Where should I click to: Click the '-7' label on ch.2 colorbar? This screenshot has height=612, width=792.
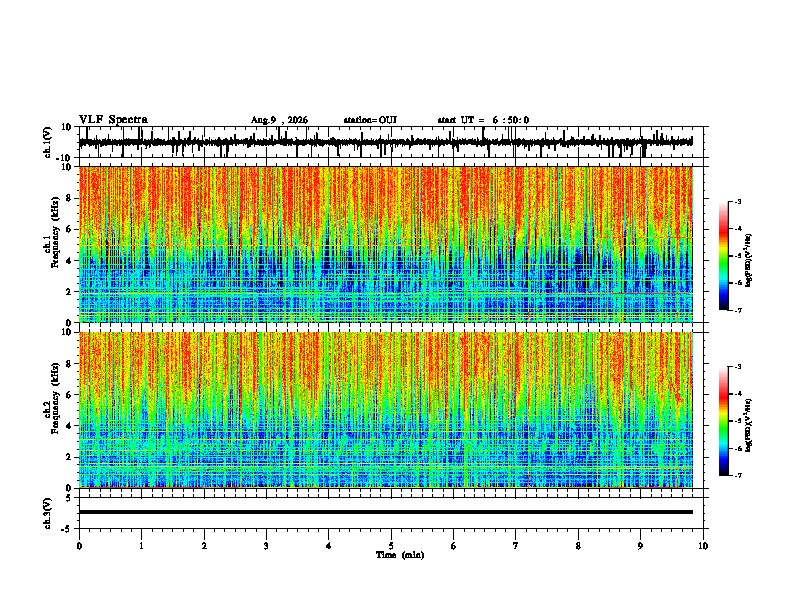[738, 475]
